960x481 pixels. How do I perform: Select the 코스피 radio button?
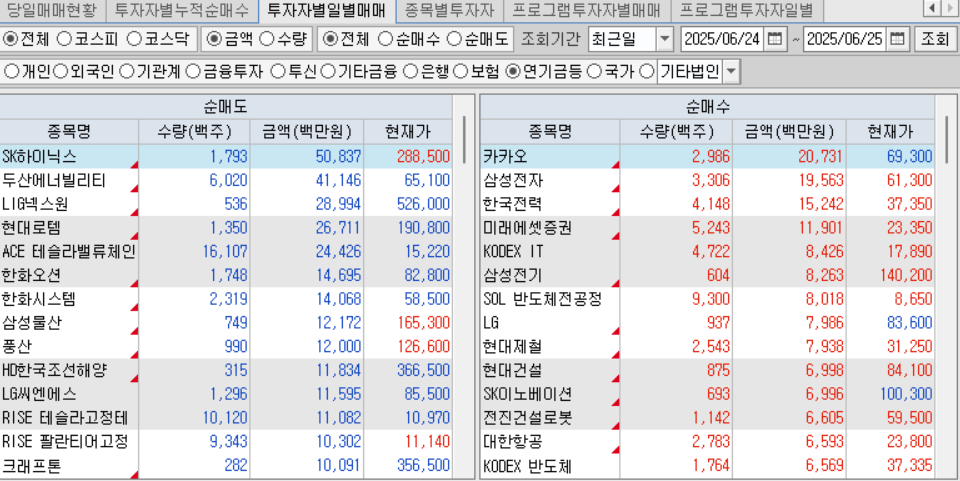(64, 39)
